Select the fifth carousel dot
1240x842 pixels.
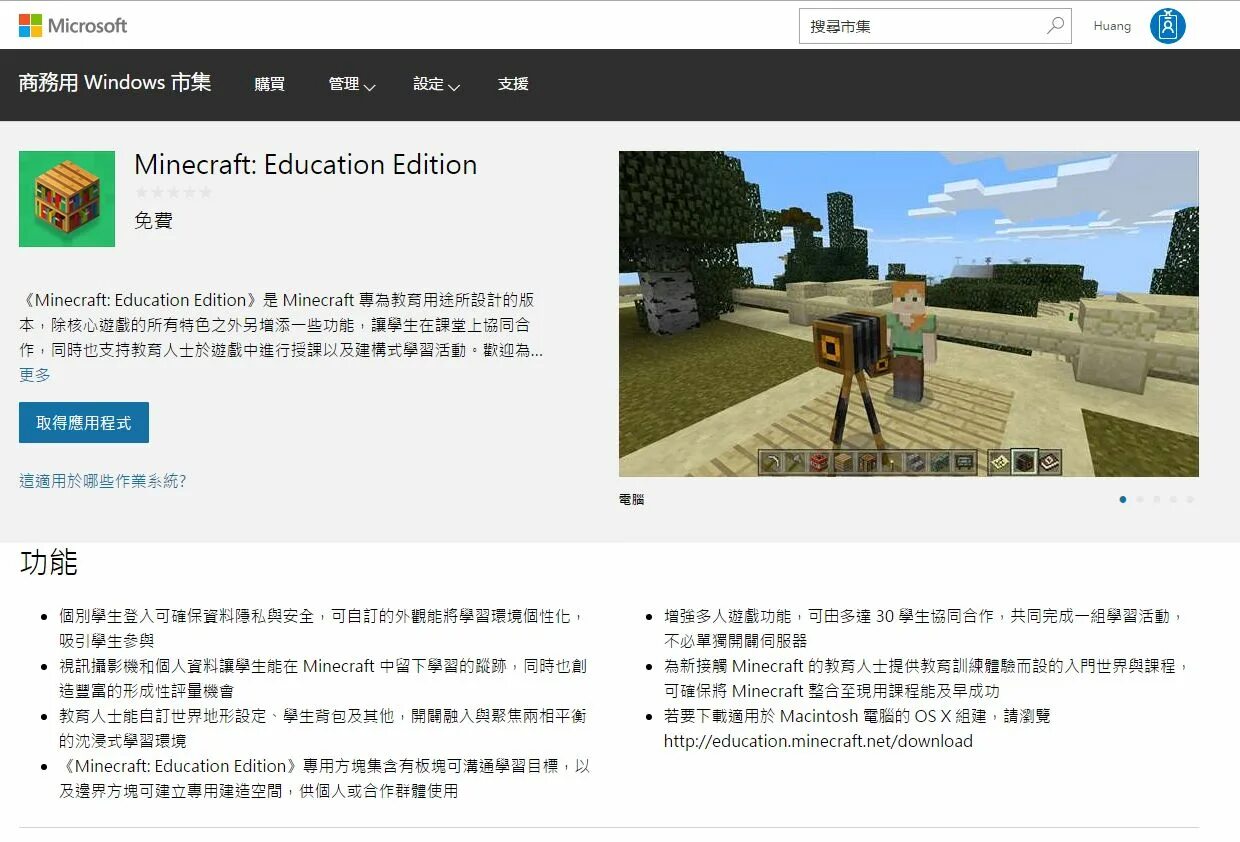tap(1190, 499)
